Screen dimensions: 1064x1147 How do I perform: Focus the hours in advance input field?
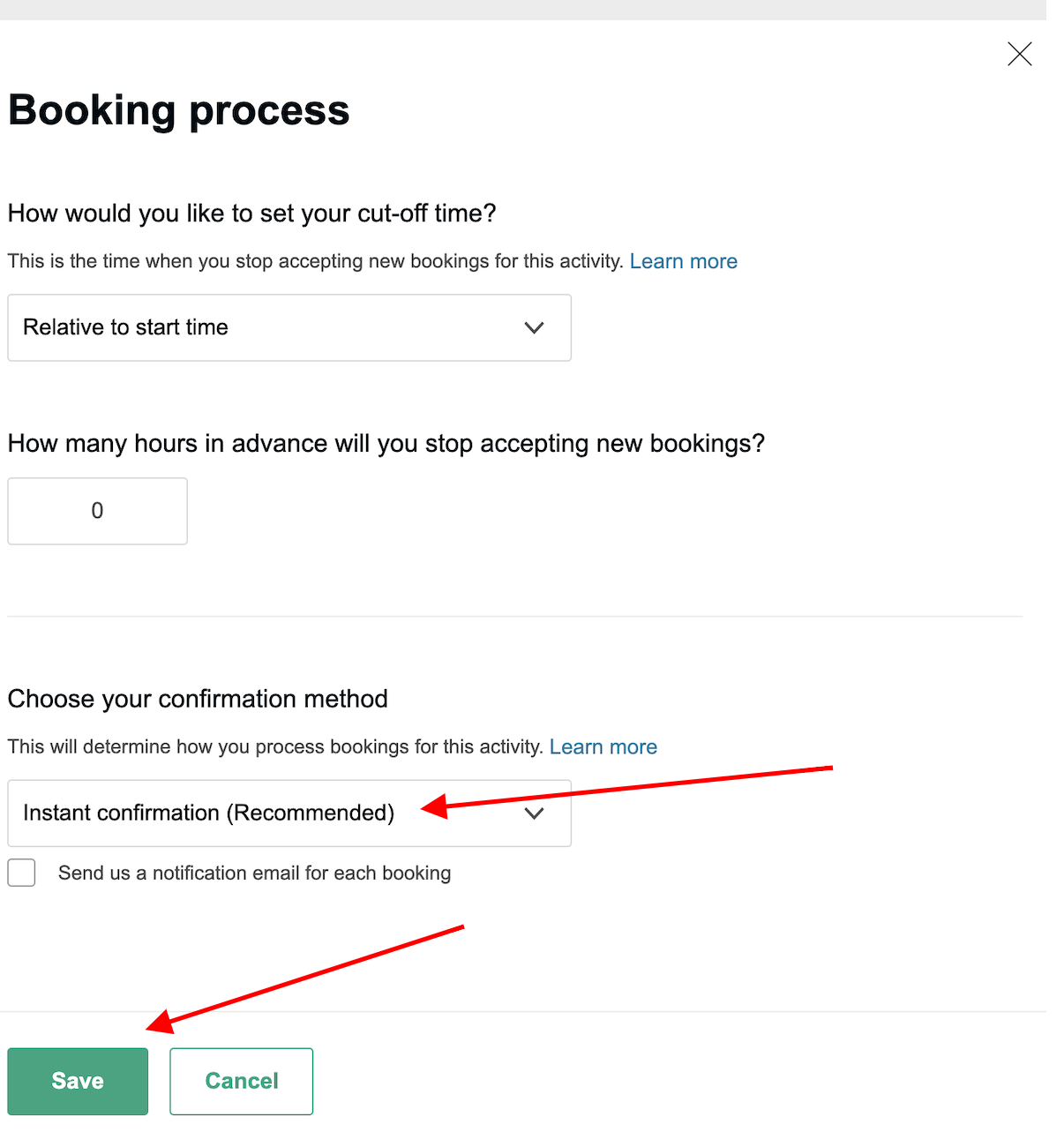coord(97,511)
